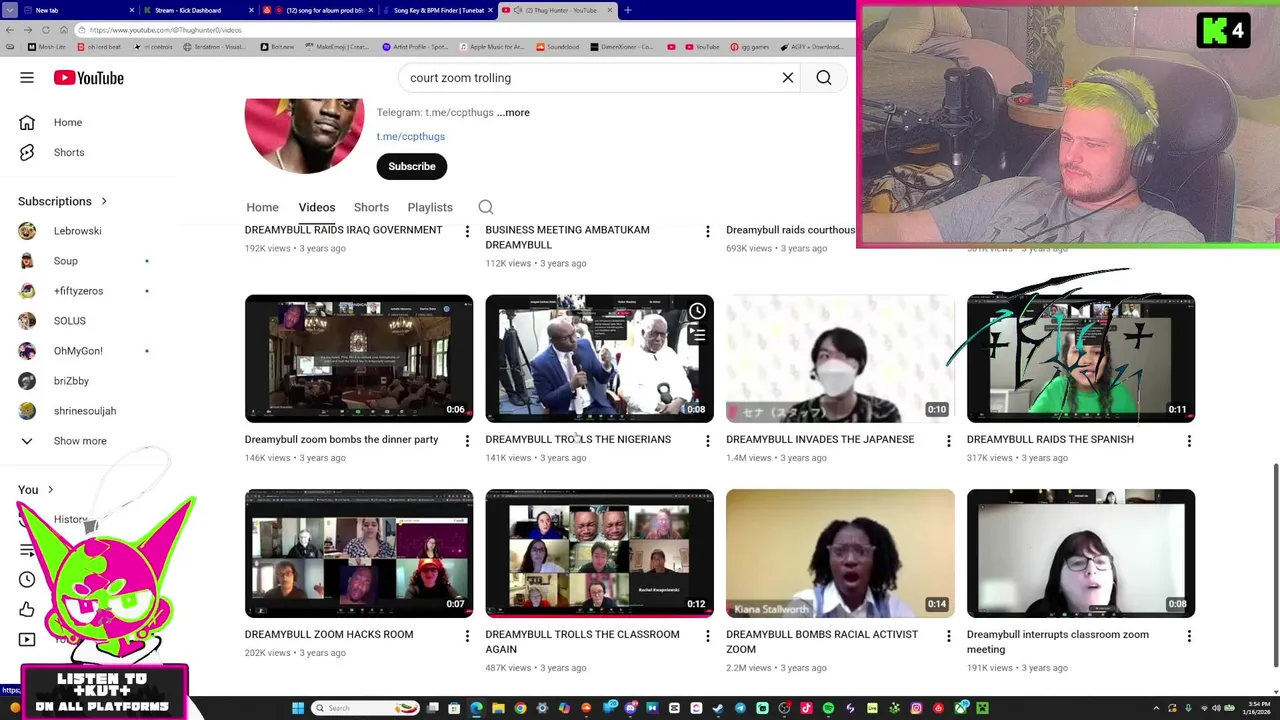The width and height of the screenshot is (1280, 720).
Task: Open channel Playlists tab
Action: click(430, 207)
